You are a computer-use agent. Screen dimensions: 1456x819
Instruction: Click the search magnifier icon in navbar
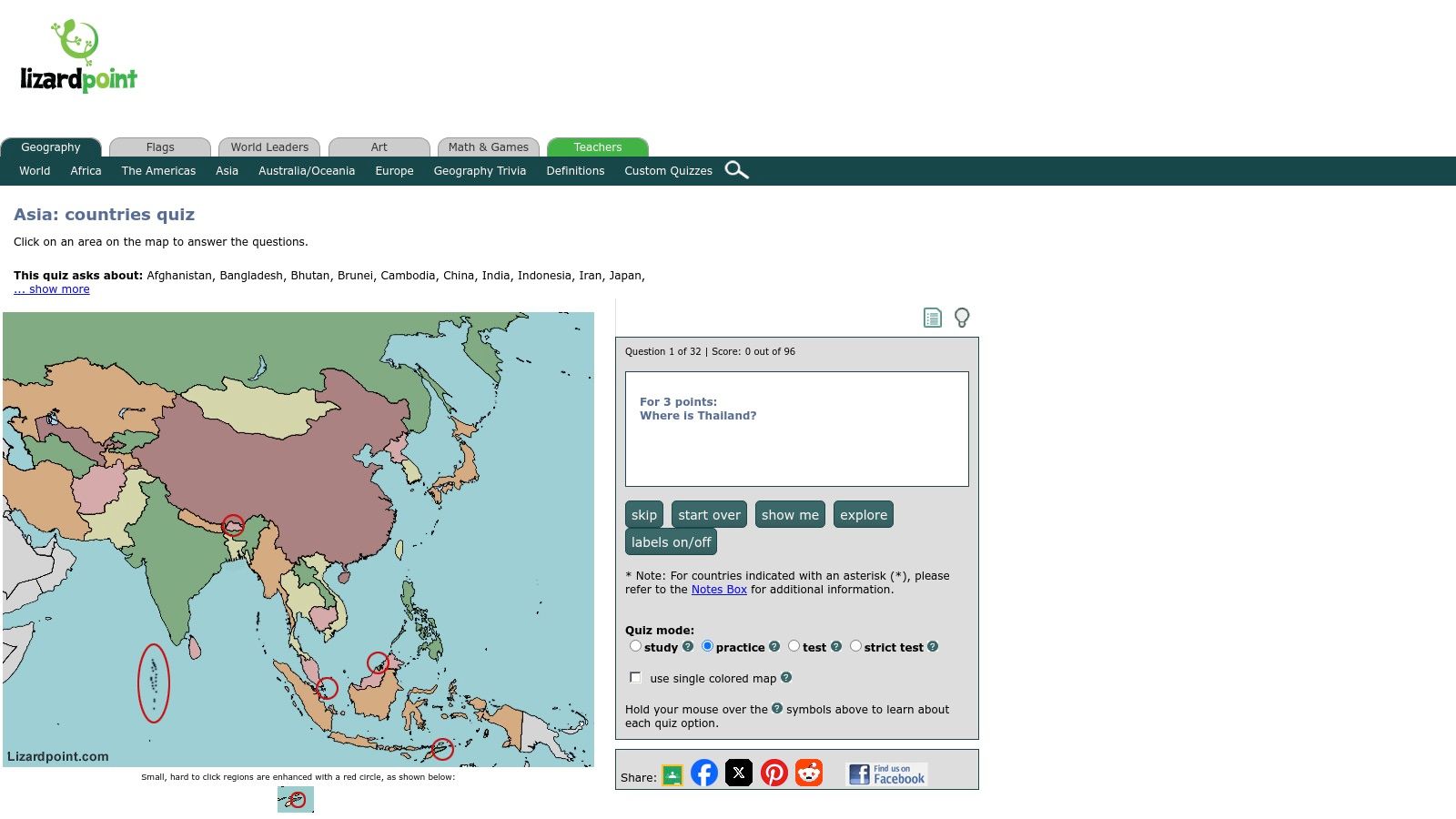coord(736,170)
